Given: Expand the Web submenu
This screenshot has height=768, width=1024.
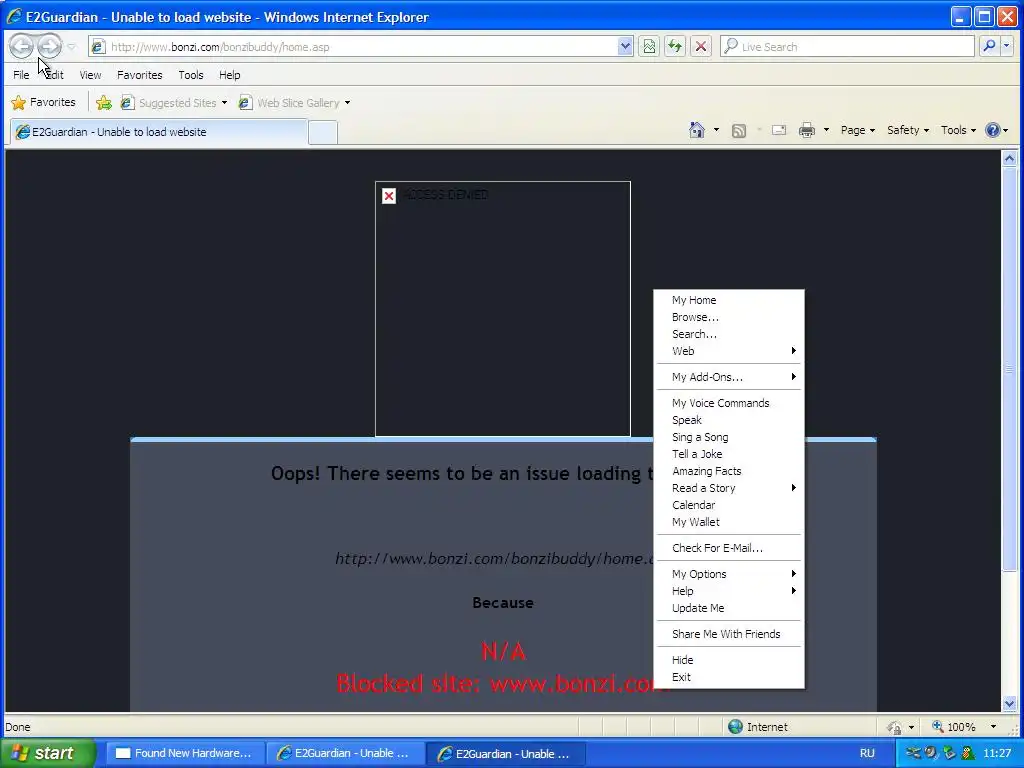Looking at the screenshot, I should [729, 351].
